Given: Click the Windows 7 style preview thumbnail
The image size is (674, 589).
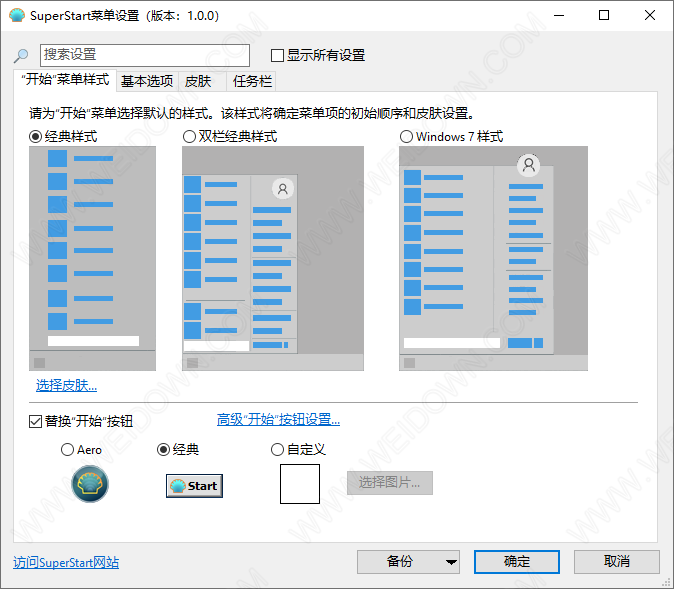Looking at the screenshot, I should click(x=493, y=258).
